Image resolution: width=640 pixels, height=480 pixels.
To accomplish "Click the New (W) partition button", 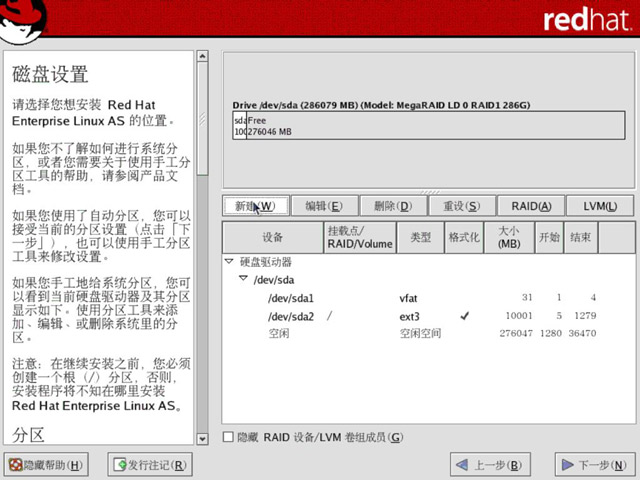I will [x=256, y=206].
